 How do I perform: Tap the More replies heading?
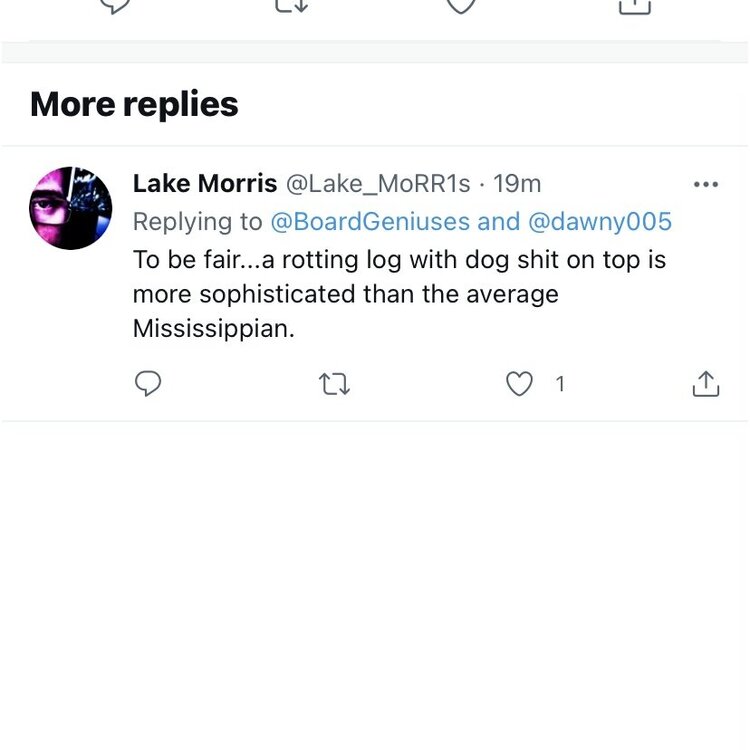point(134,104)
